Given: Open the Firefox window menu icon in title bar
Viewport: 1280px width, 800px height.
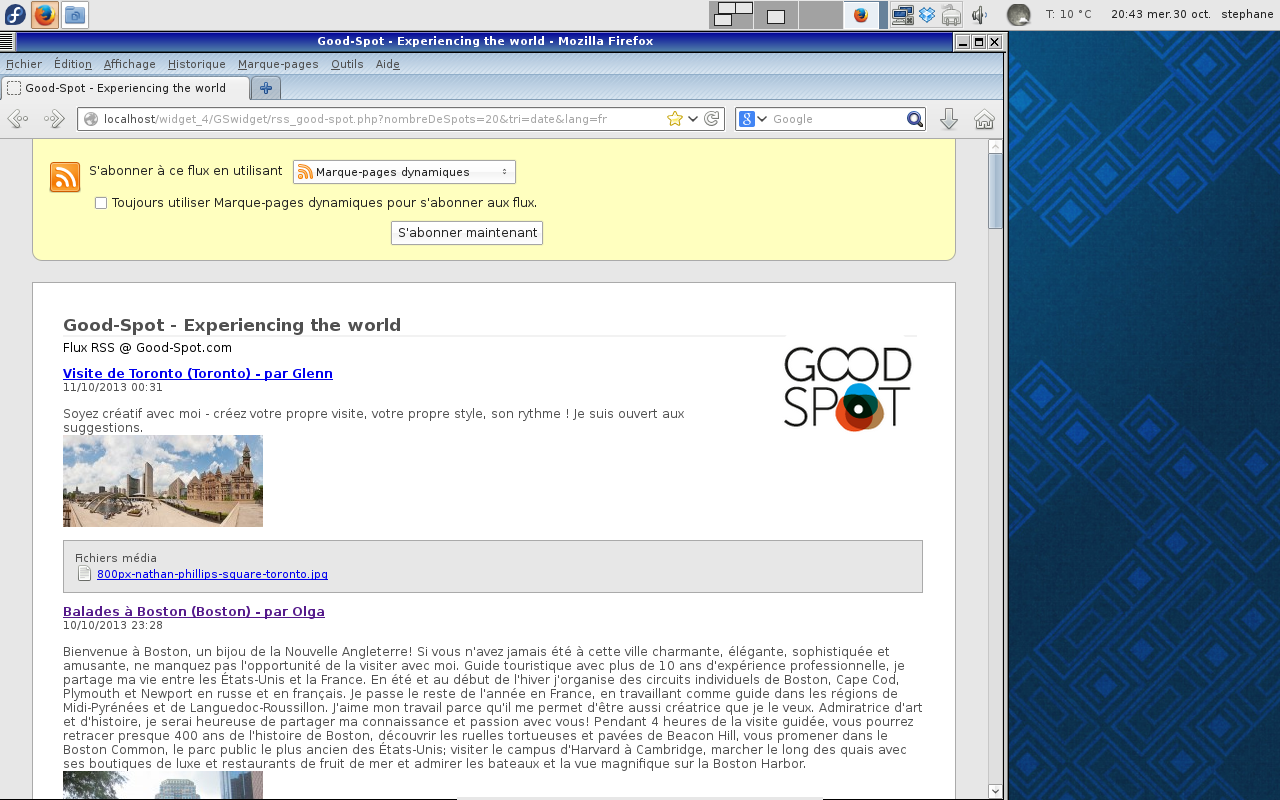Looking at the screenshot, I should point(7,42).
